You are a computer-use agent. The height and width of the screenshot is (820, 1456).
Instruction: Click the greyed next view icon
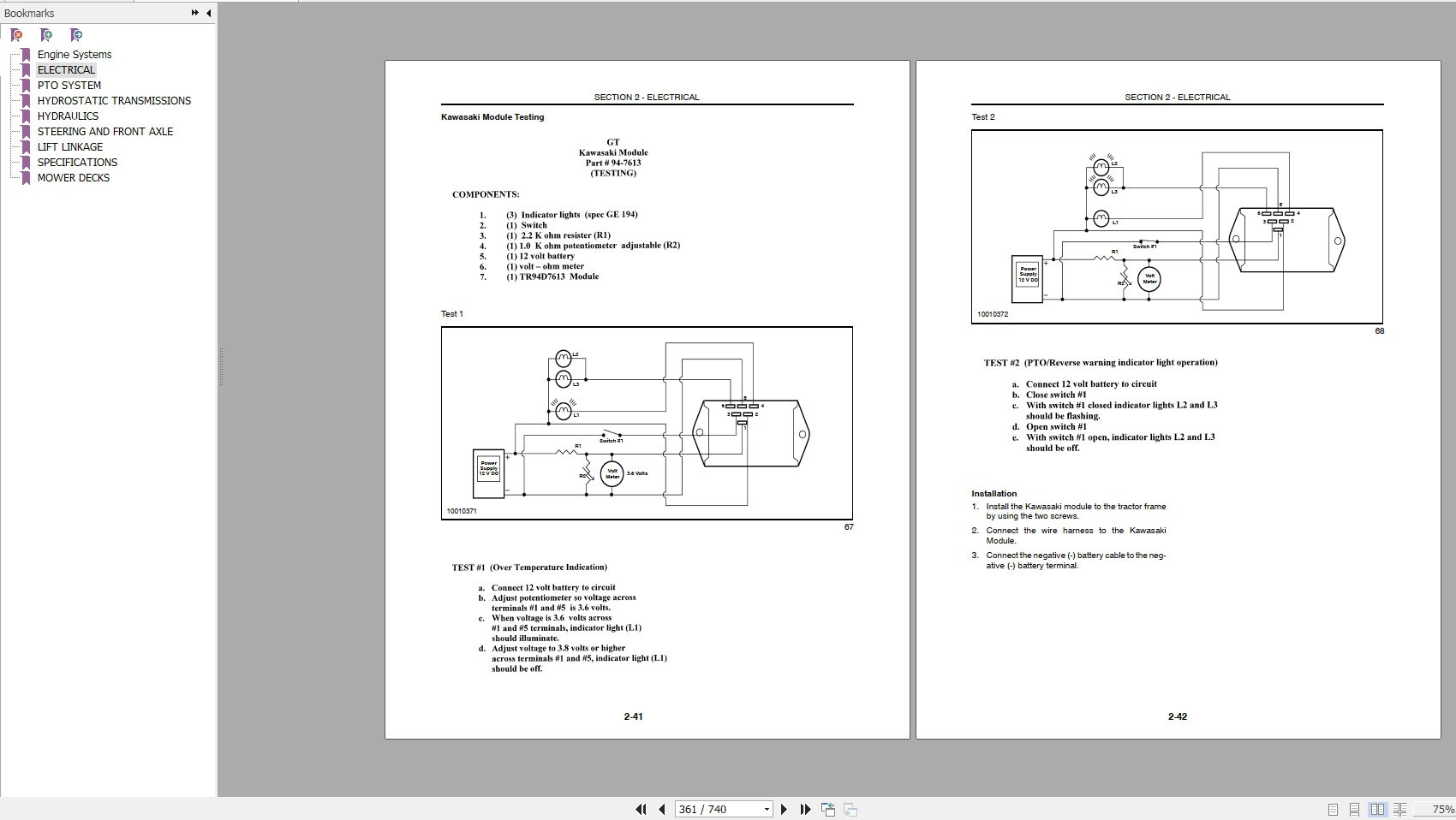point(850,809)
